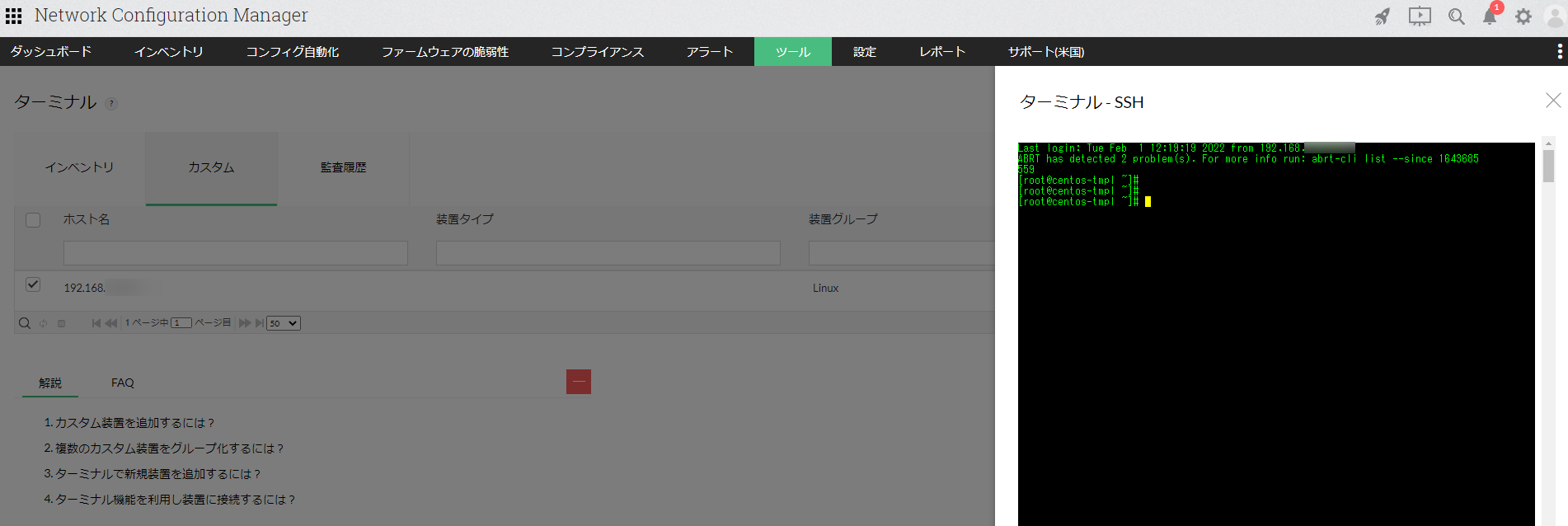Select the 解説 help tab
1568x526 pixels.
(x=50, y=383)
